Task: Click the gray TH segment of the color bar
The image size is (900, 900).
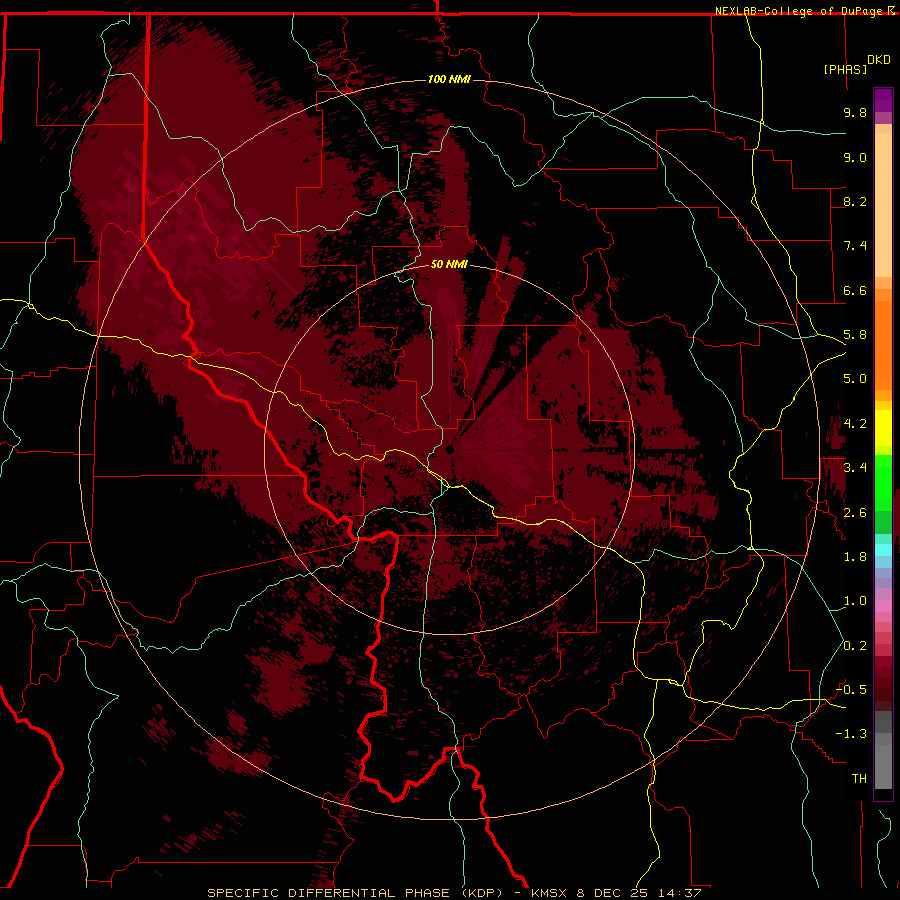Action: click(x=883, y=766)
